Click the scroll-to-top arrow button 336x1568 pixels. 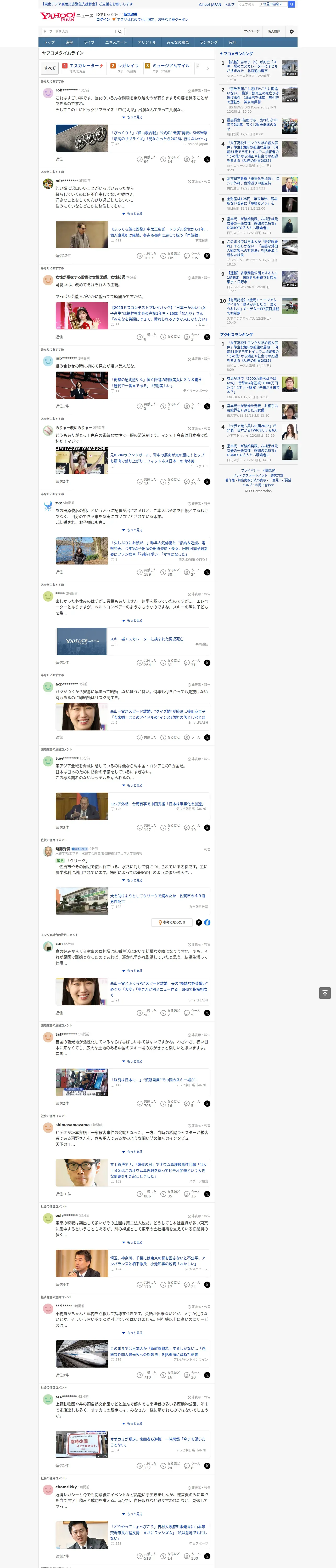click(325, 993)
